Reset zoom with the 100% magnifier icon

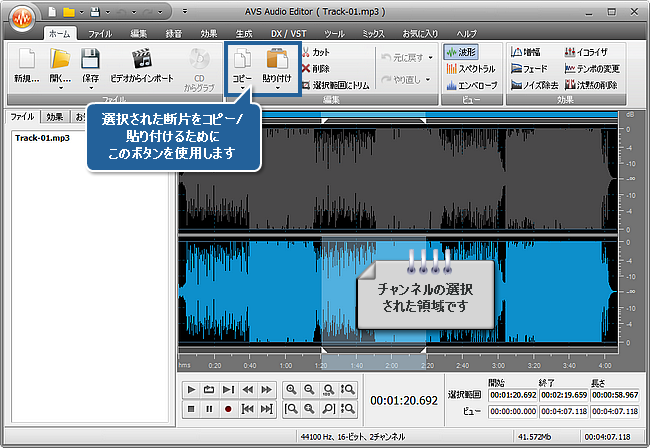pyautogui.click(x=329, y=390)
